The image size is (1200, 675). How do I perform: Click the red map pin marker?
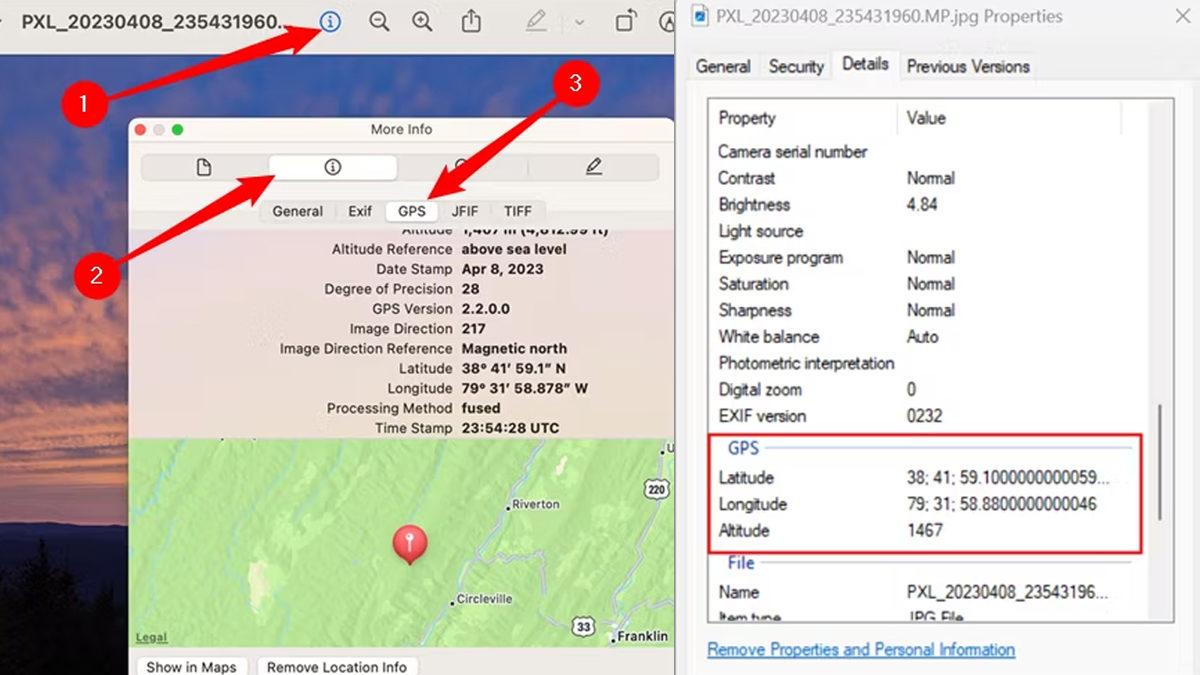pos(409,543)
